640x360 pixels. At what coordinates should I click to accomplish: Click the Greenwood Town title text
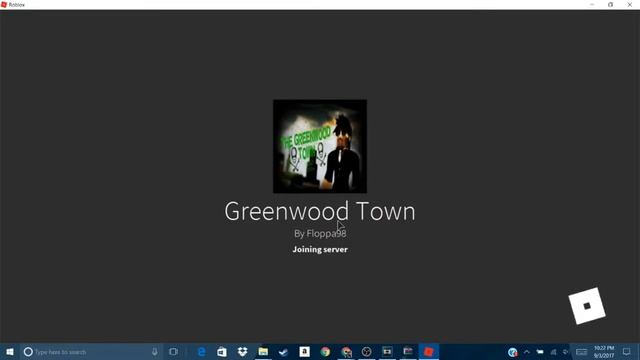(x=320, y=211)
